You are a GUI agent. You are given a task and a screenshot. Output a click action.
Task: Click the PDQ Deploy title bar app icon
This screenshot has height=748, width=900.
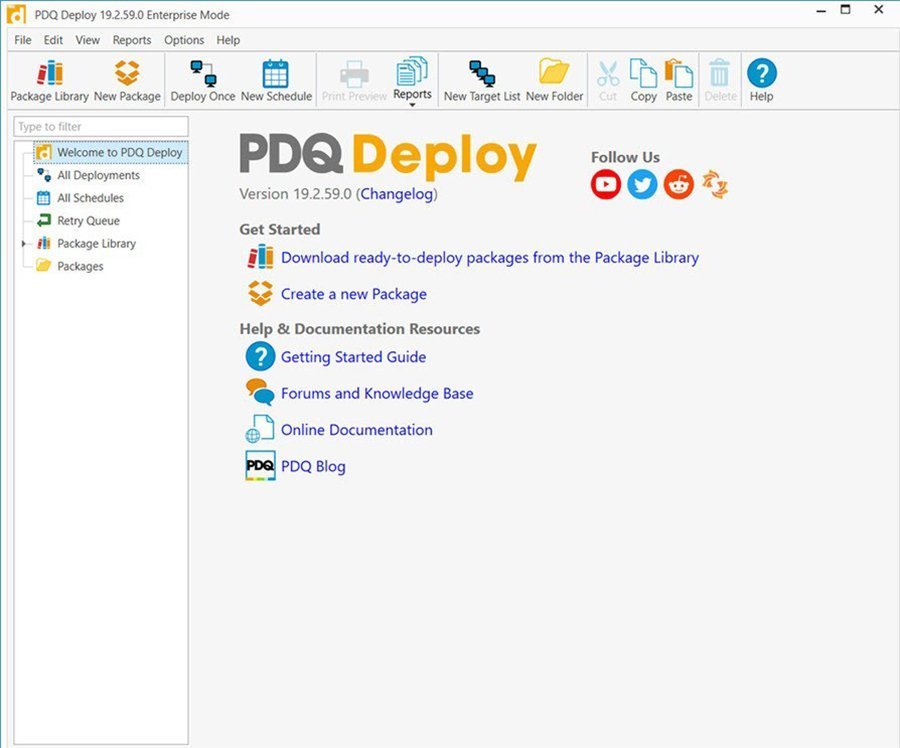pyautogui.click(x=16, y=14)
